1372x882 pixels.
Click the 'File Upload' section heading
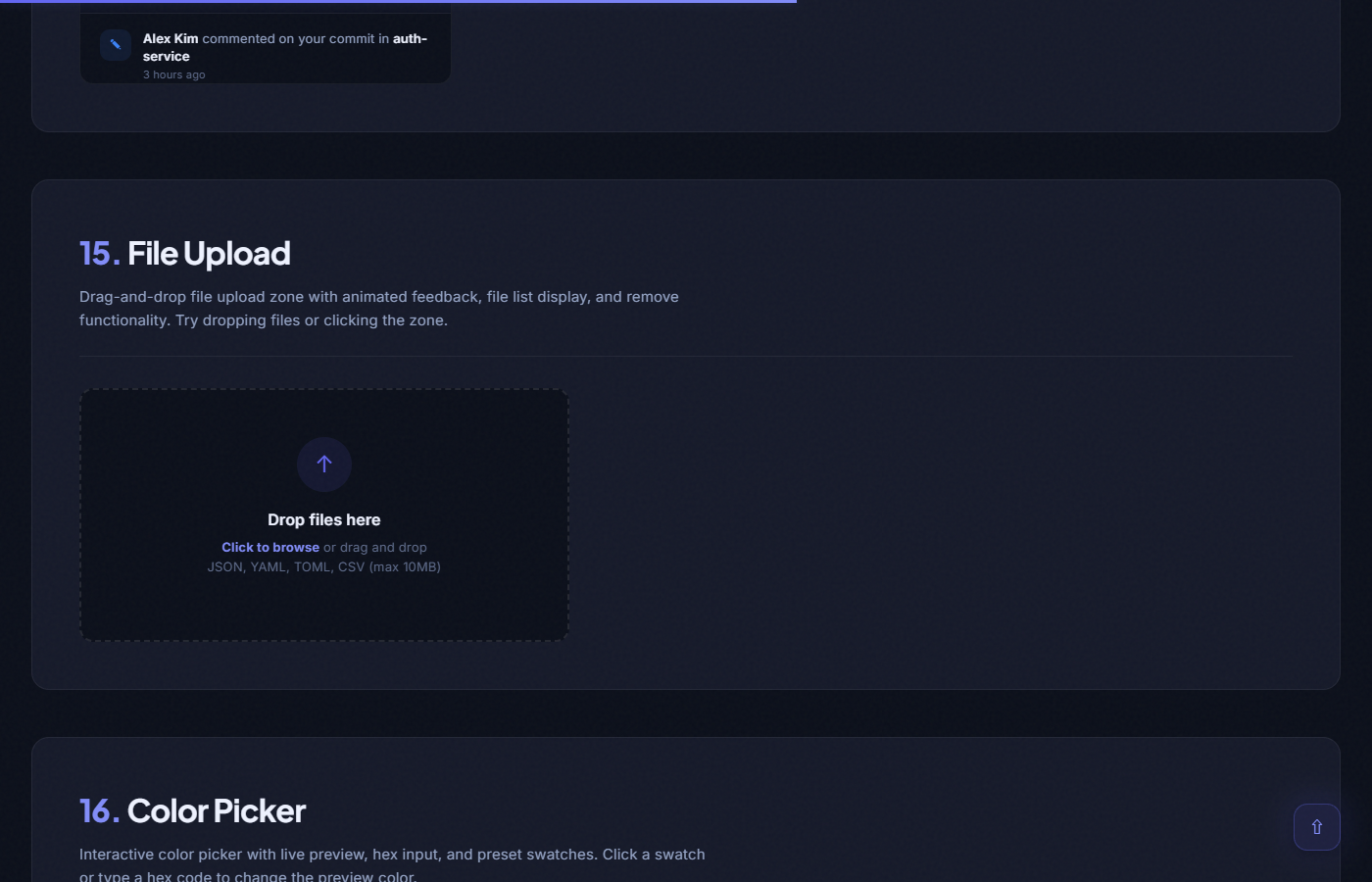209,254
